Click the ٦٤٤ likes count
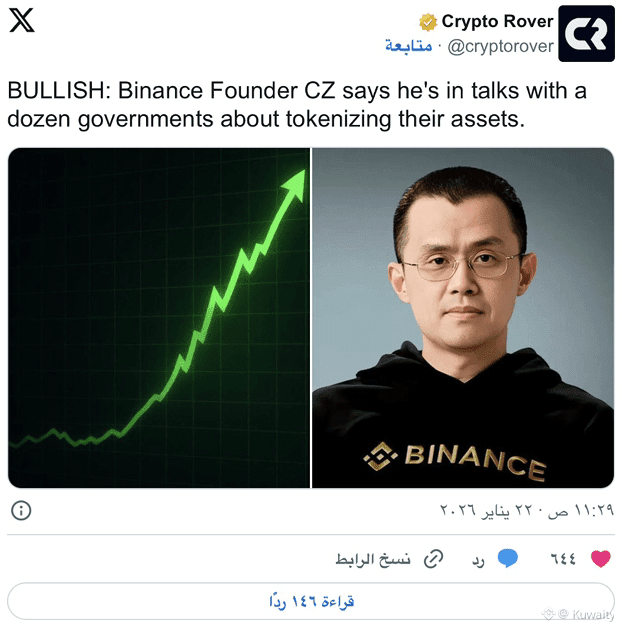 [x=563, y=559]
